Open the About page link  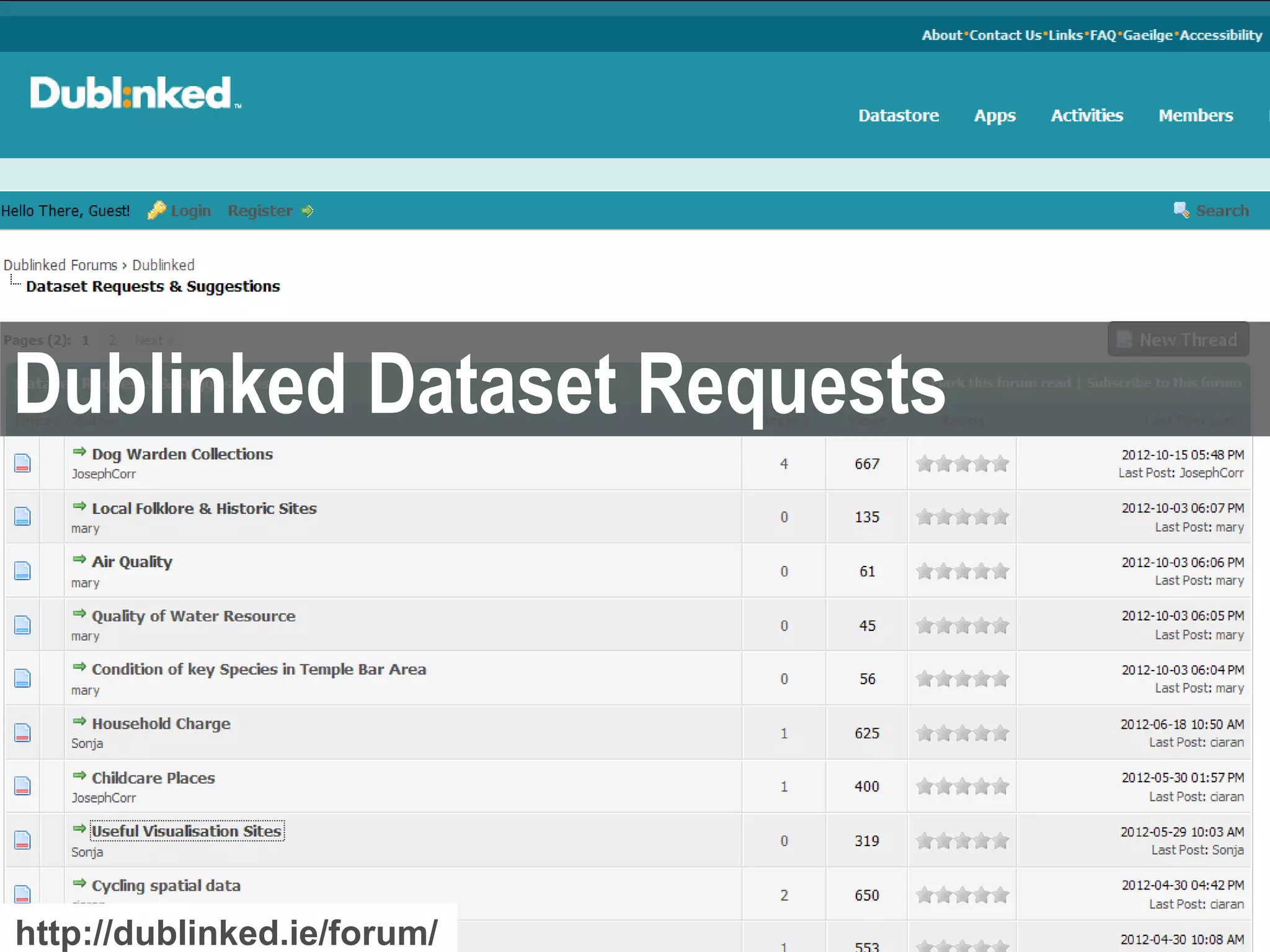pos(942,35)
